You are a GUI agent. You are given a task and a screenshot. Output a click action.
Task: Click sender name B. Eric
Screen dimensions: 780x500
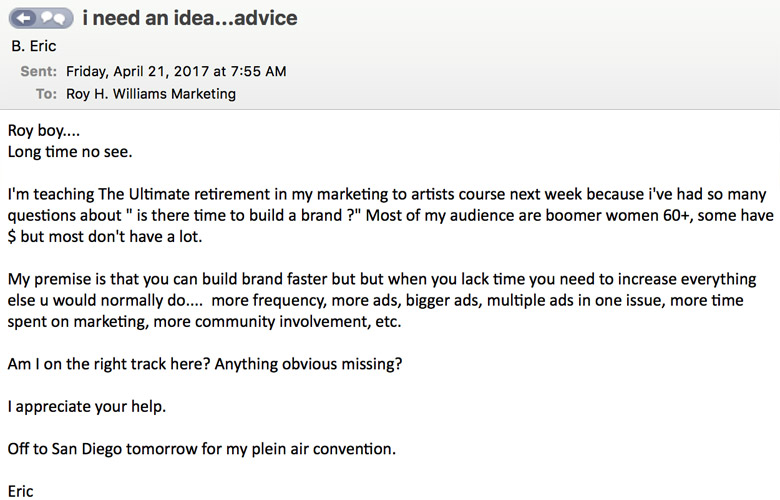(34, 46)
